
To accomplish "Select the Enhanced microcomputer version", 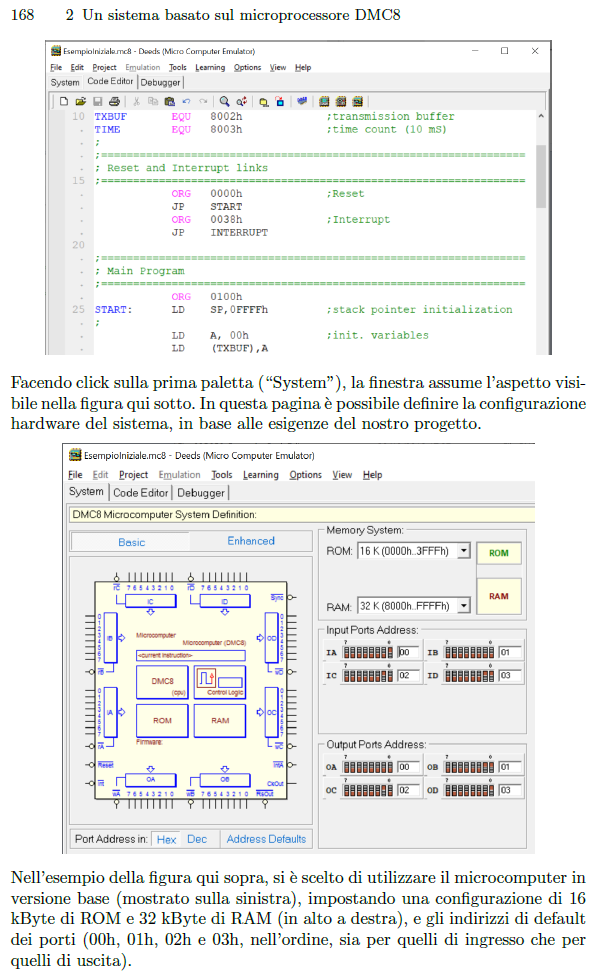I will (251, 541).
